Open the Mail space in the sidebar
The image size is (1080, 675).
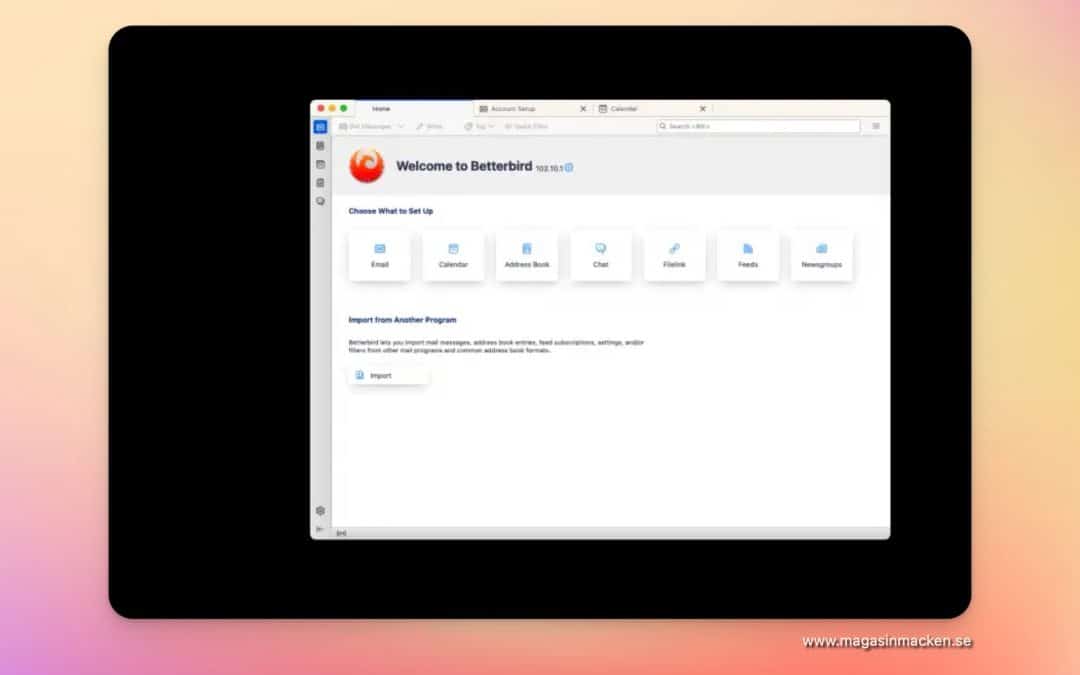(320, 127)
